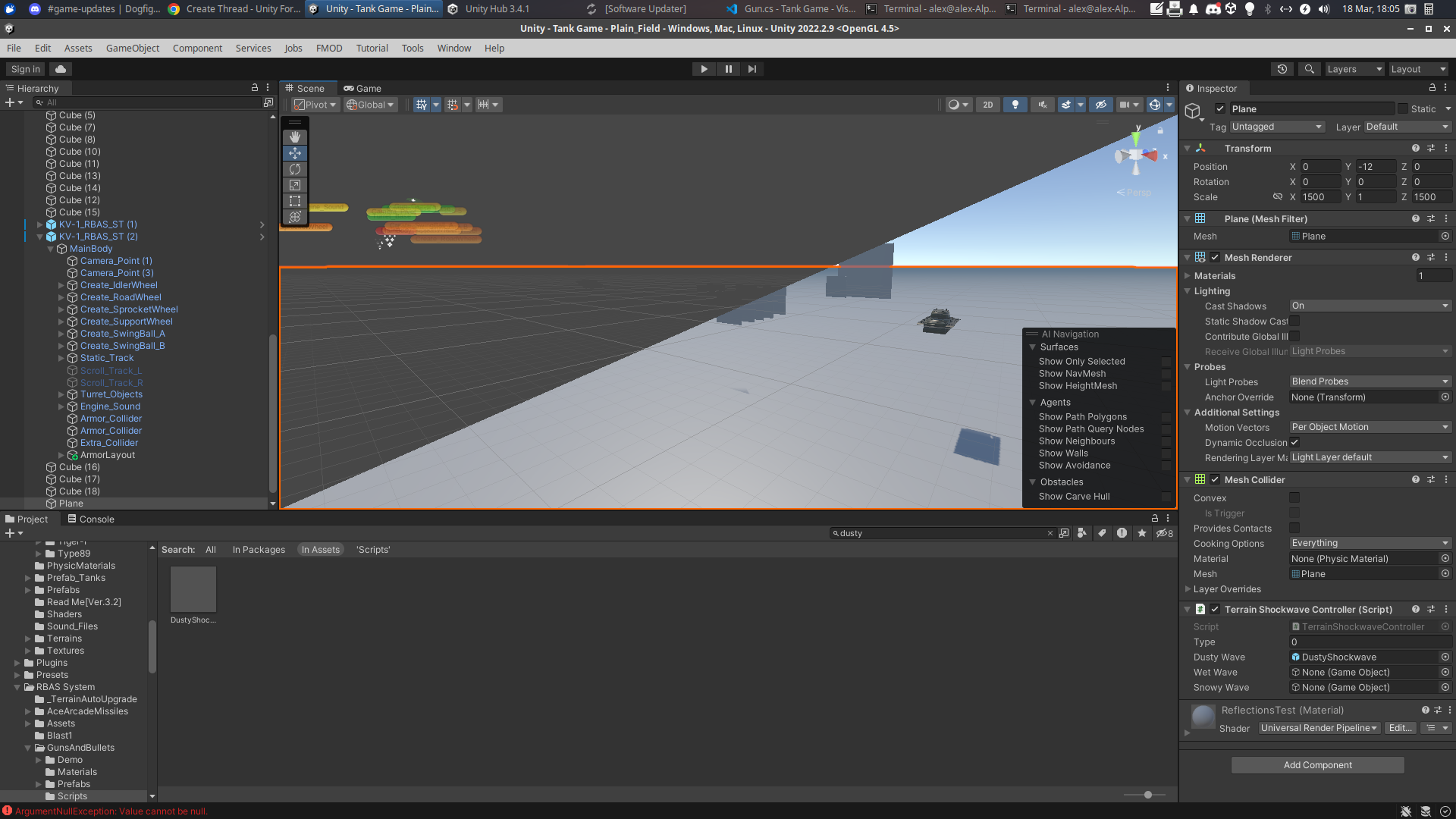The width and height of the screenshot is (1456, 819).
Task: Open the Component menu
Action: 197,48
